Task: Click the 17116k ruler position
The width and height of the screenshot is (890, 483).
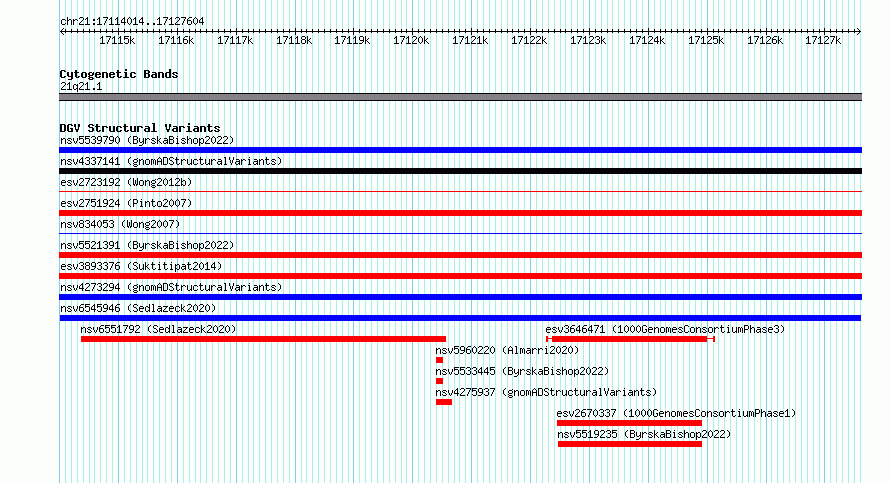Action: 176,40
